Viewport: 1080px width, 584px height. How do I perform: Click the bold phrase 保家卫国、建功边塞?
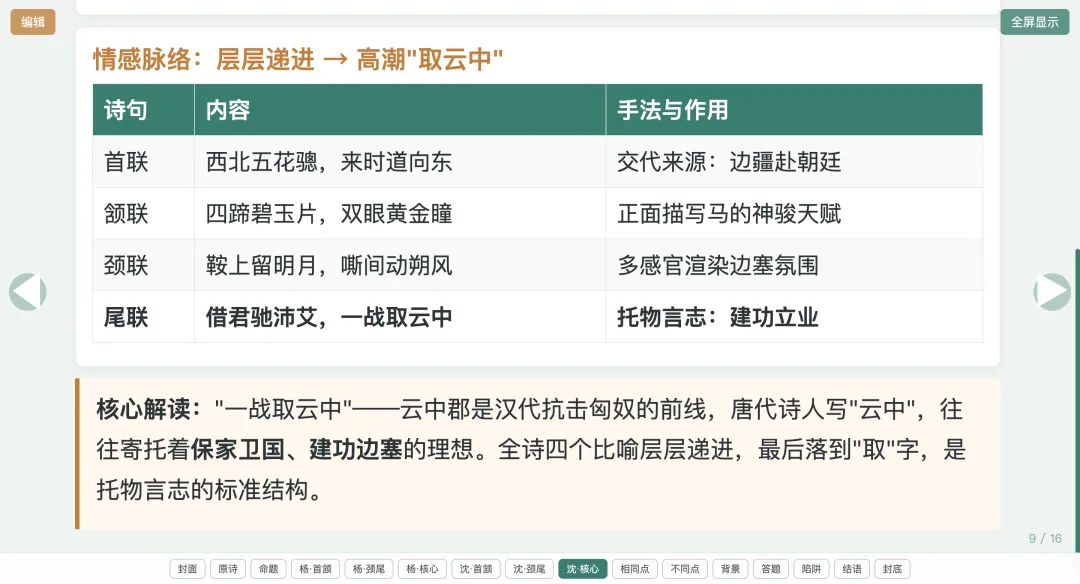(x=297, y=449)
